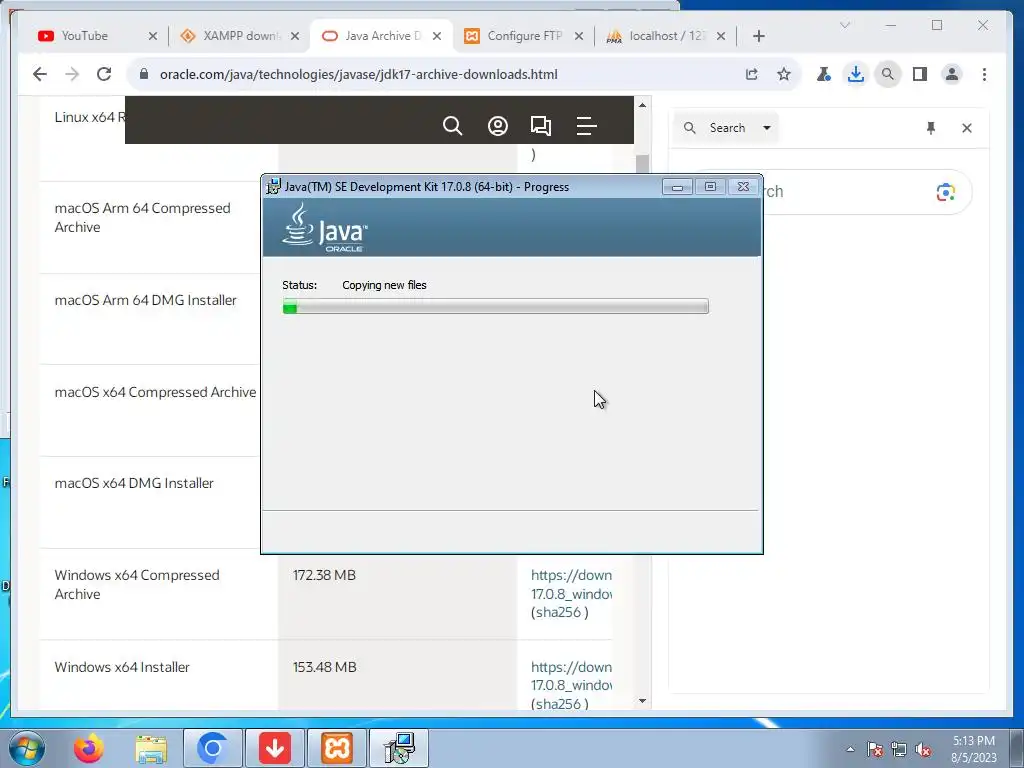Click the address bar URL
This screenshot has height=768, width=1024.
pyautogui.click(x=359, y=74)
